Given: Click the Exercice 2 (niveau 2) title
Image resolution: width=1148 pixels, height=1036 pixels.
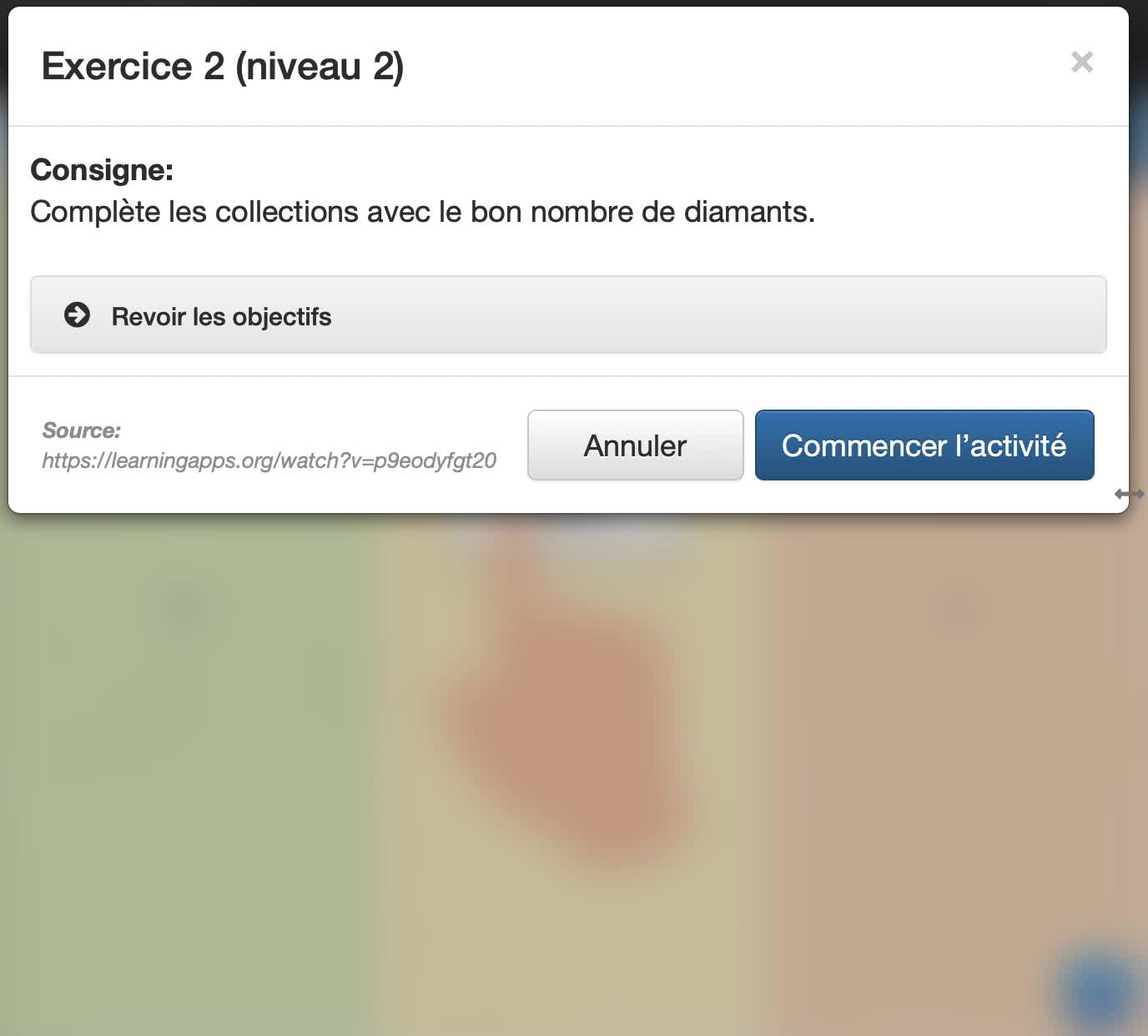Looking at the screenshot, I should point(223,66).
